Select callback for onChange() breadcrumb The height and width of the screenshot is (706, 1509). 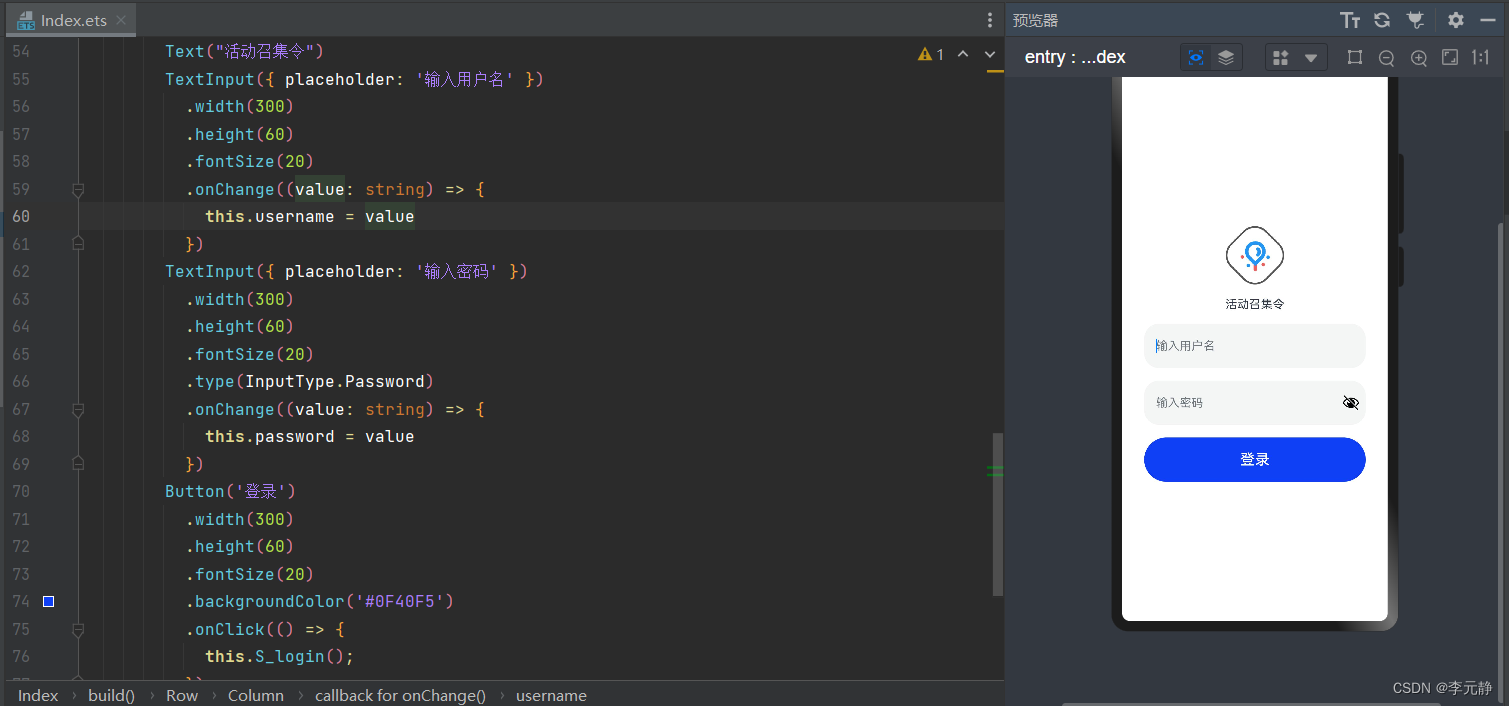tap(400, 695)
